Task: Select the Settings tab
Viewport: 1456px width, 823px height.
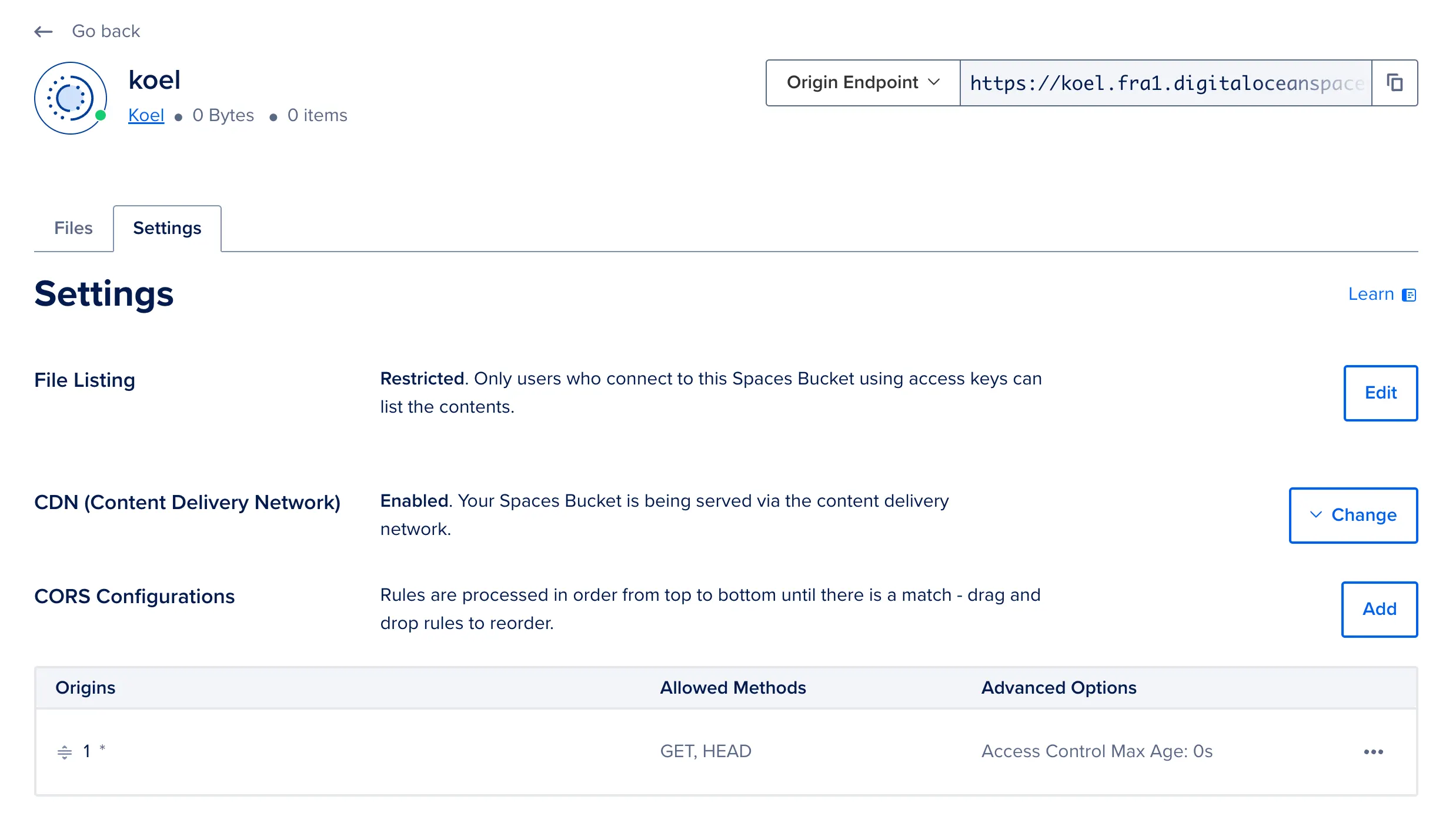Action: pyautogui.click(x=167, y=228)
